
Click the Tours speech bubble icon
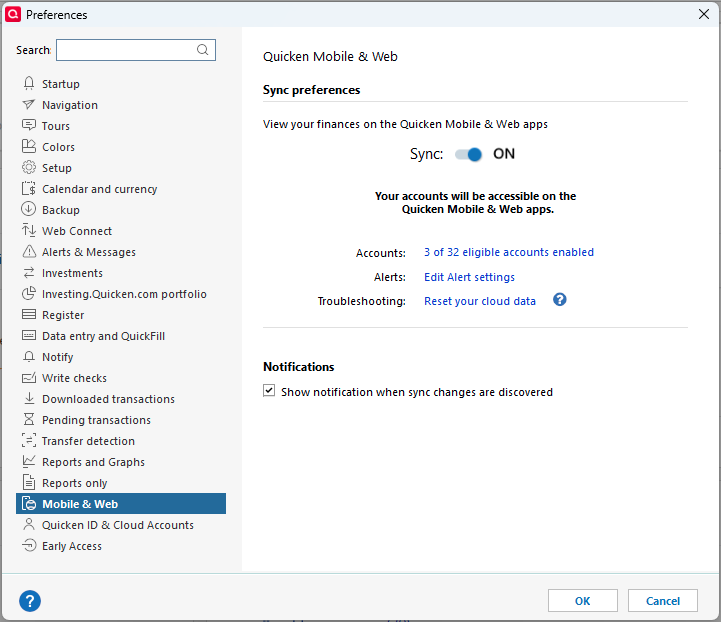29,125
